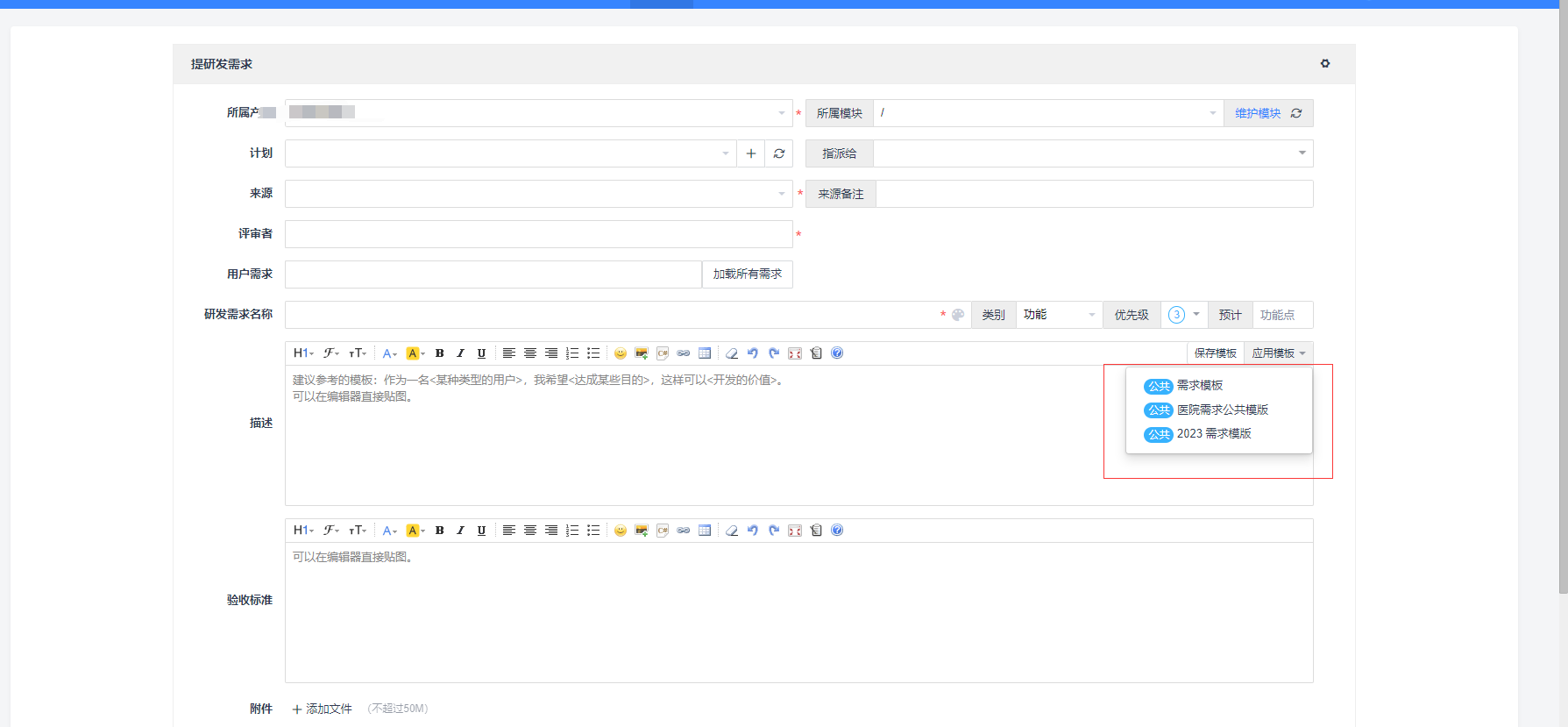Insert a bulleted list in 描述 editor
Image resolution: width=1568 pixels, height=727 pixels.
(593, 353)
